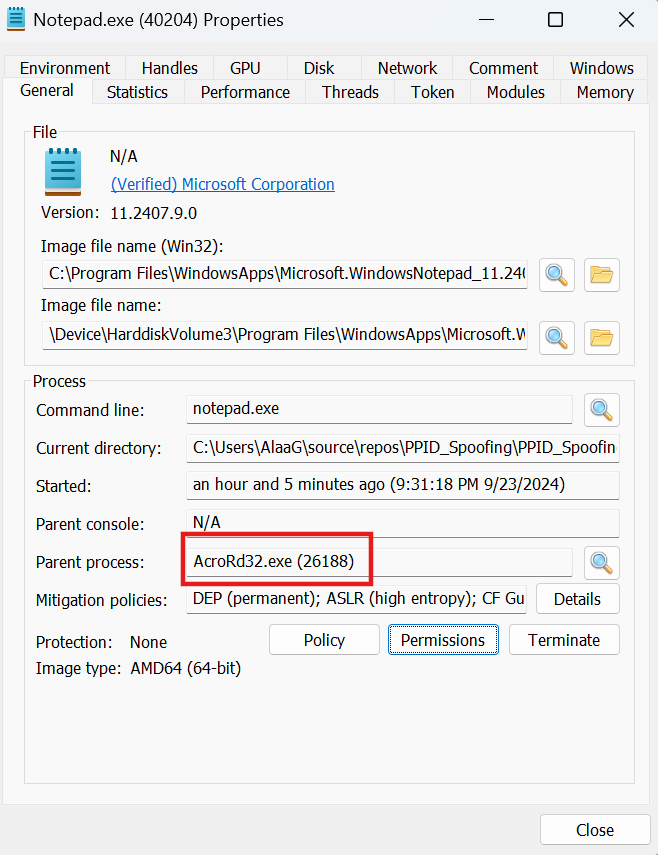Go to the Modules tab

tap(515, 92)
